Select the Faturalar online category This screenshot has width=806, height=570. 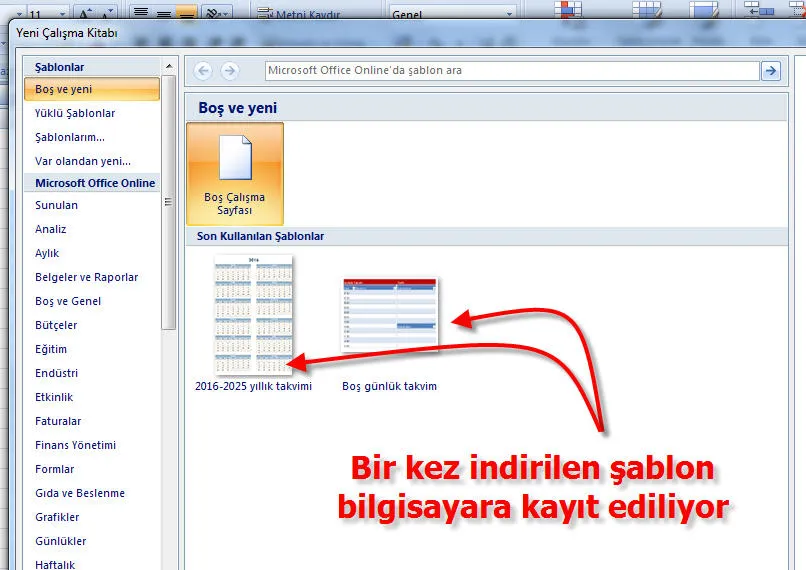click(x=58, y=421)
